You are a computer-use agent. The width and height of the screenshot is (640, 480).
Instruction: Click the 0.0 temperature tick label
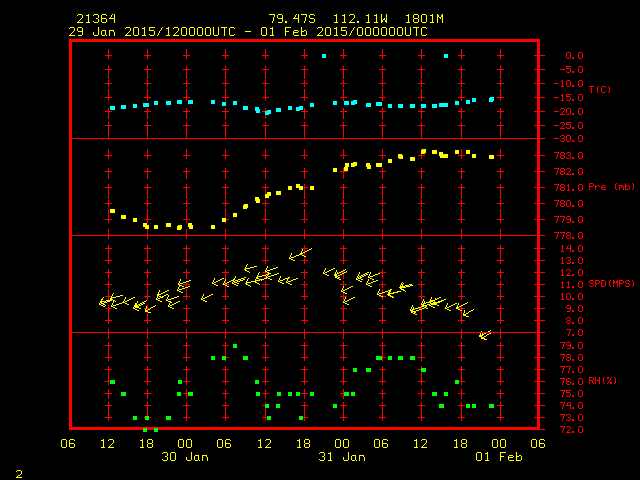574,56
